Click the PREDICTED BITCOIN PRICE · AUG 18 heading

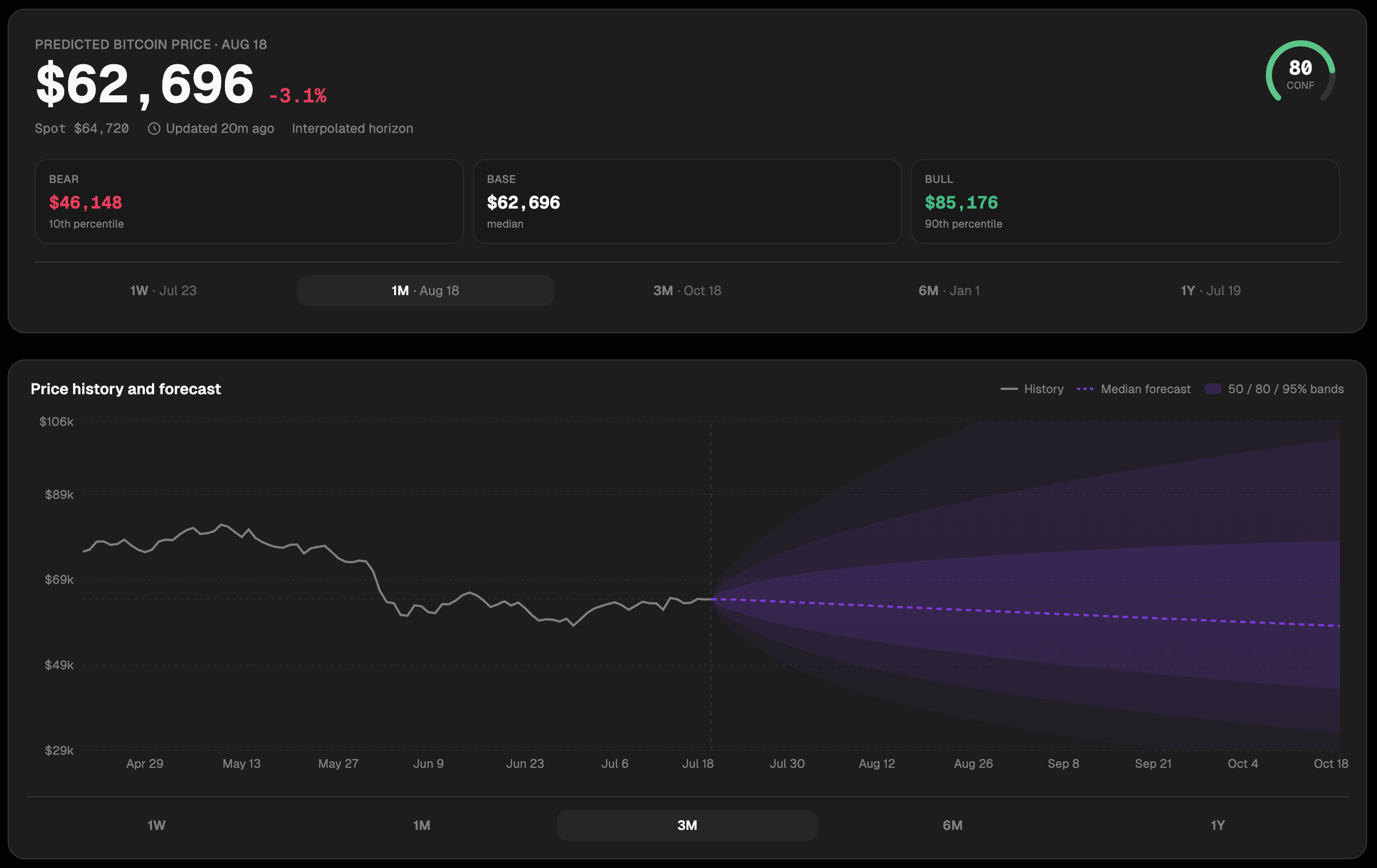click(x=151, y=45)
